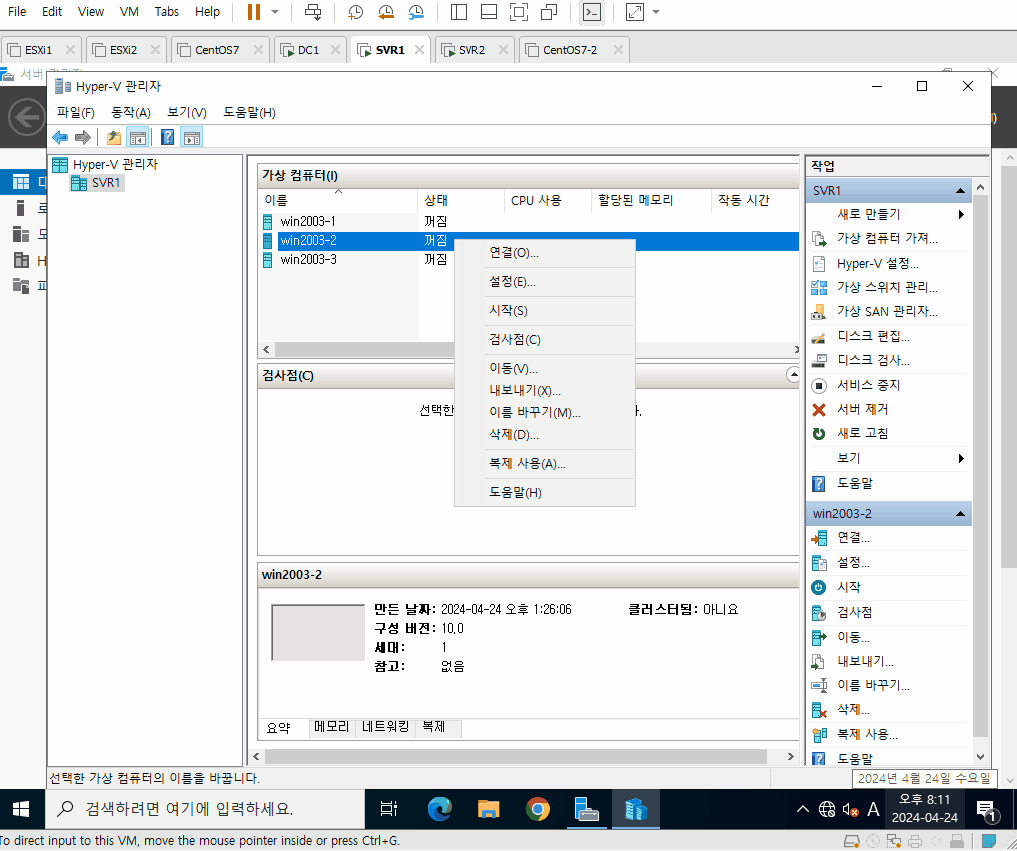Expand 새로 만들기 submenu in Actions pane

coord(961,214)
